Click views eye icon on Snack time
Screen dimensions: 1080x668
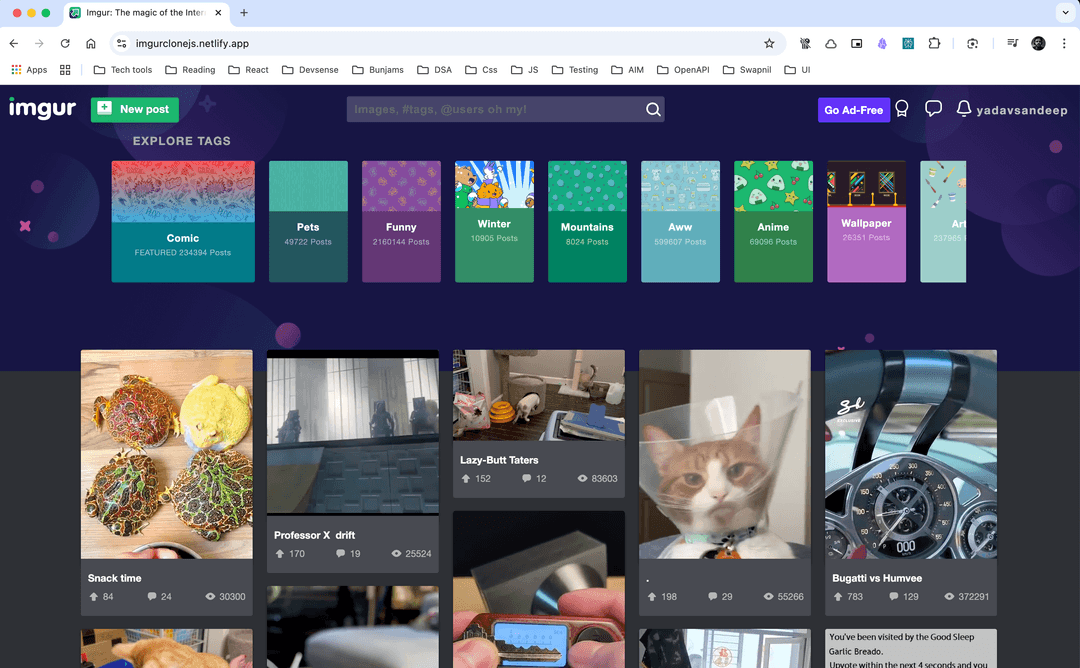pos(210,596)
